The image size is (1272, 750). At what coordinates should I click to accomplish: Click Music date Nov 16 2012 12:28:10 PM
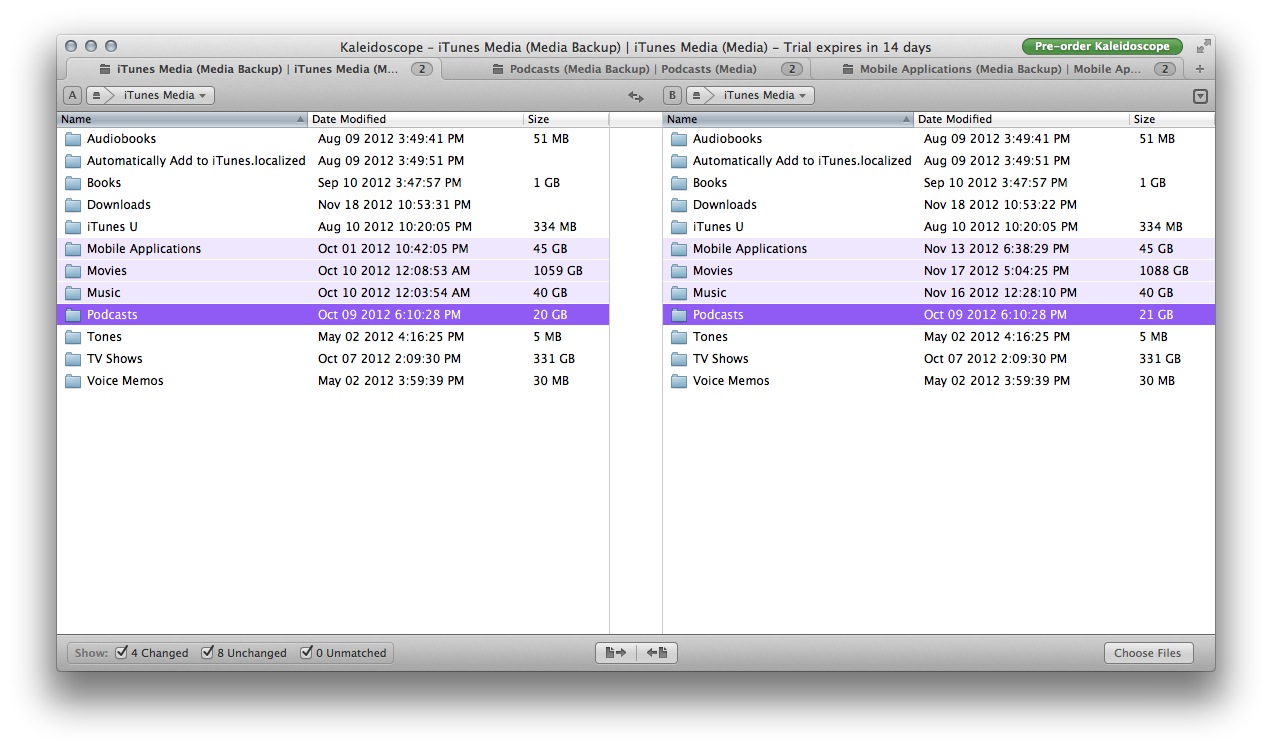(1000, 293)
